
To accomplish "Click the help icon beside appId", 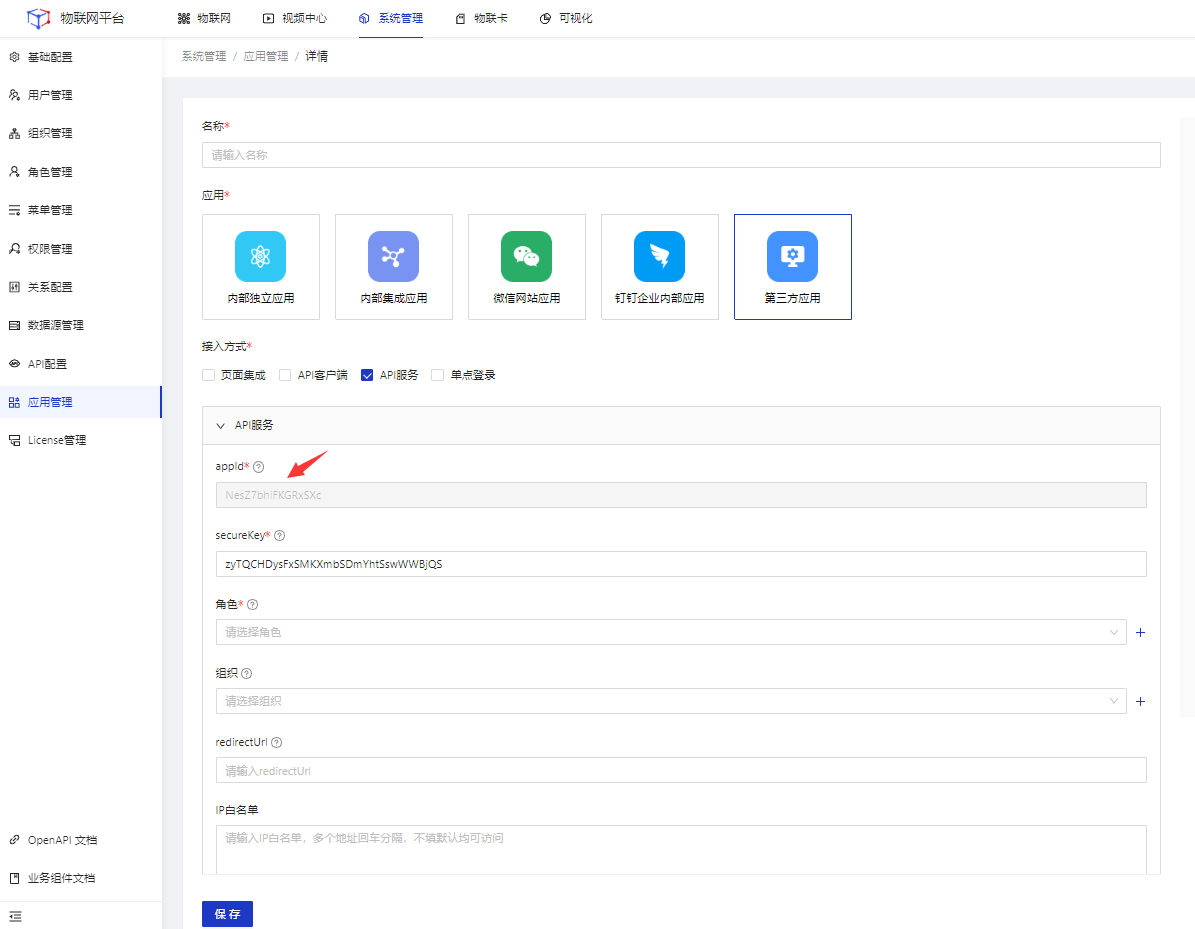I will tap(259, 467).
